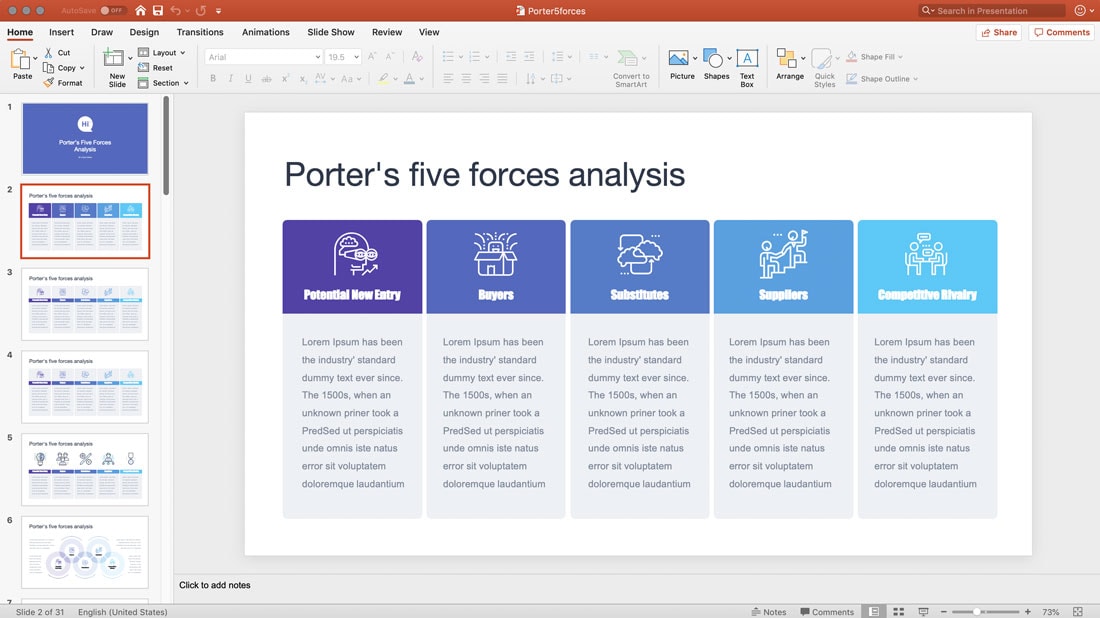
Task: Toggle the Notes pane in status bar
Action: coord(768,611)
